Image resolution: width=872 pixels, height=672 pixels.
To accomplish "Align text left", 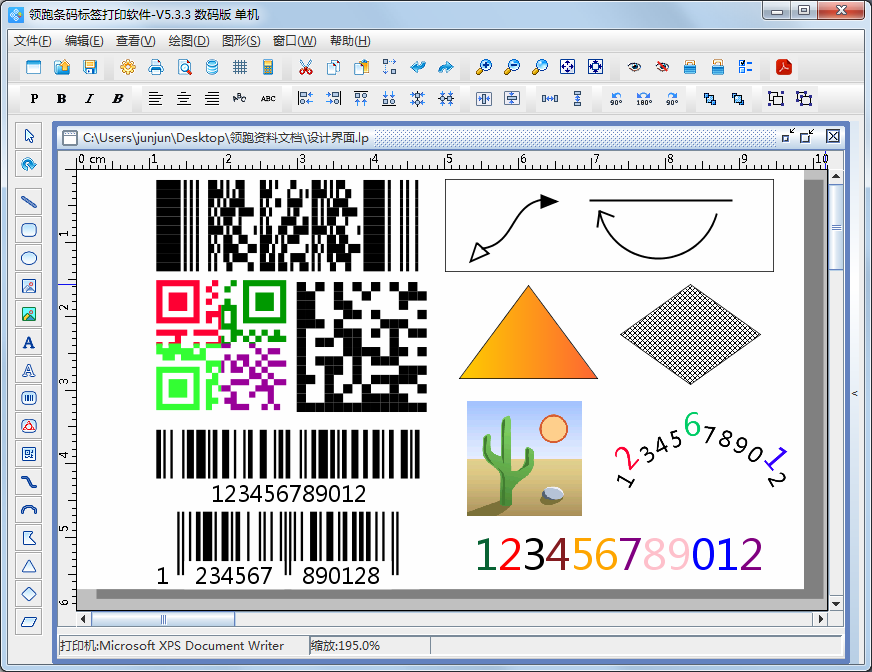I will point(156,98).
